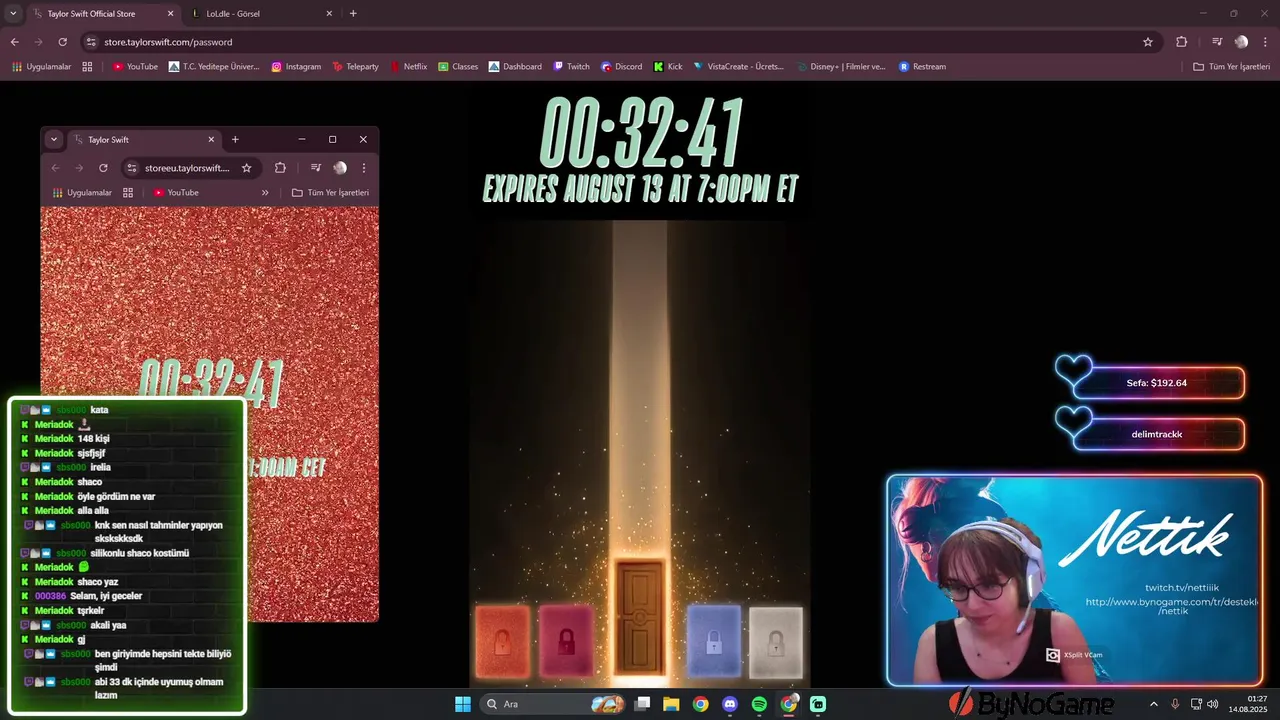Open the Classes bookmark
This screenshot has height=720, width=1280.
click(458, 67)
